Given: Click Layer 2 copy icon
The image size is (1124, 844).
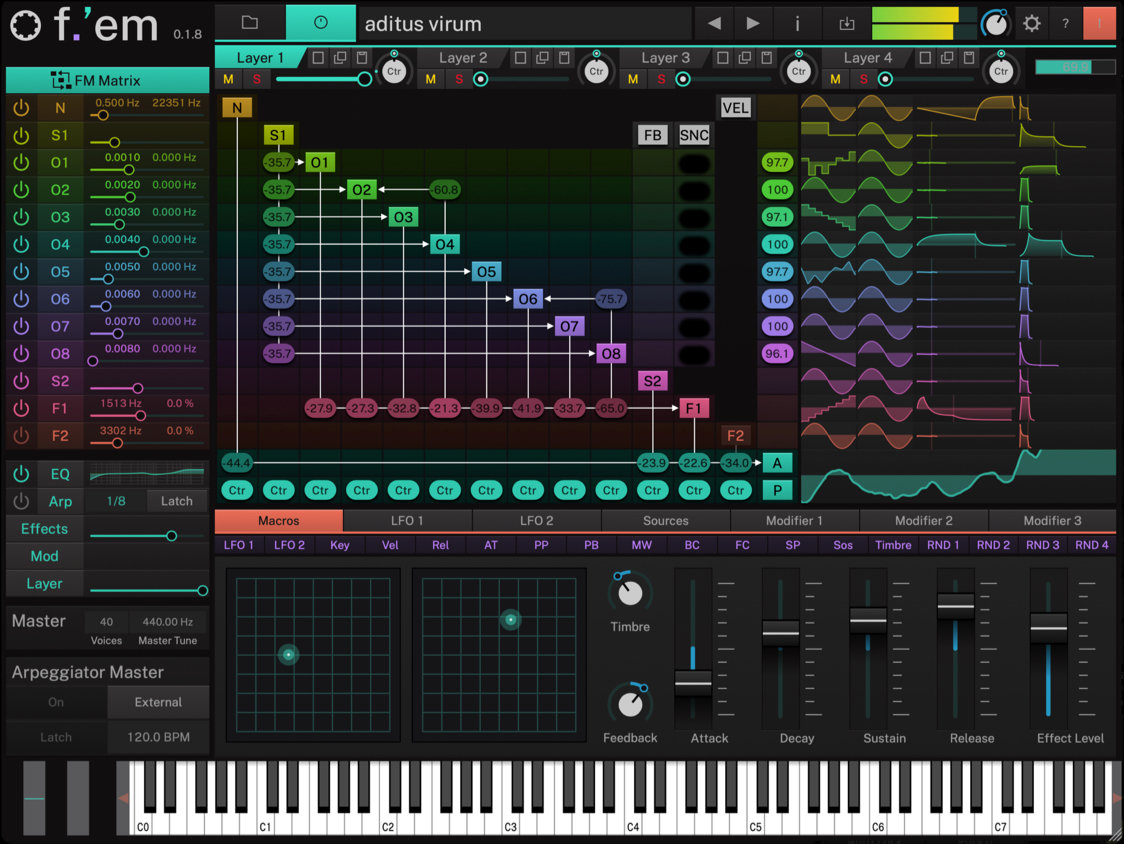Looking at the screenshot, I should (543, 57).
